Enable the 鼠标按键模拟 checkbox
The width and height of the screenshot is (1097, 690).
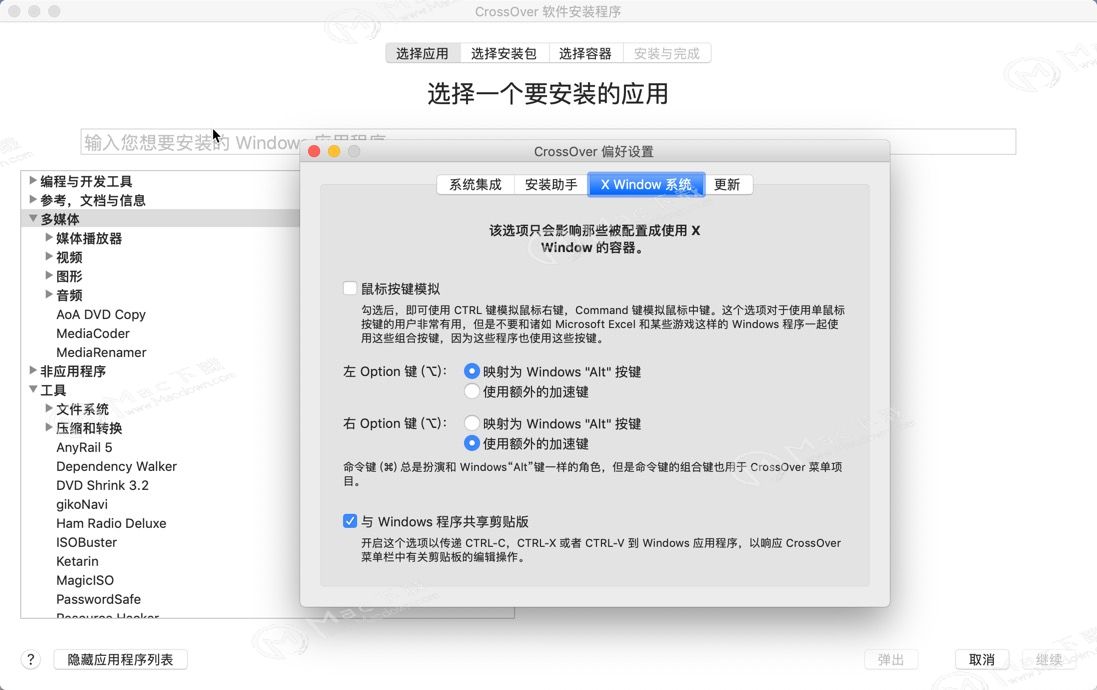(350, 288)
